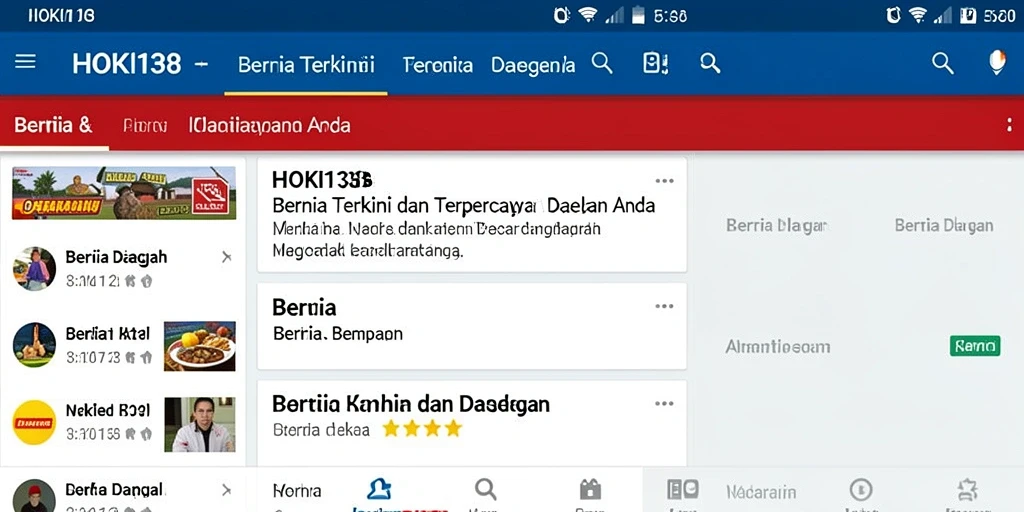This screenshot has height=512, width=1024.
Task: Select the Rbrou tab in the red bar
Action: [145, 125]
